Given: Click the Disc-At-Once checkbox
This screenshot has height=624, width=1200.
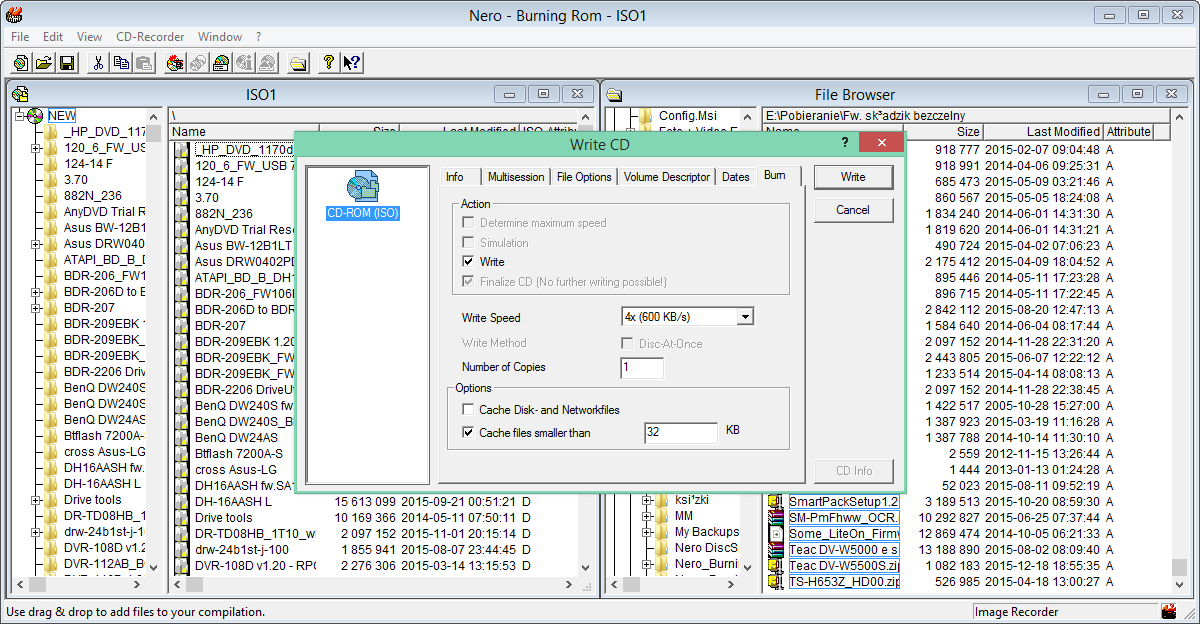Looking at the screenshot, I should pyautogui.click(x=628, y=344).
